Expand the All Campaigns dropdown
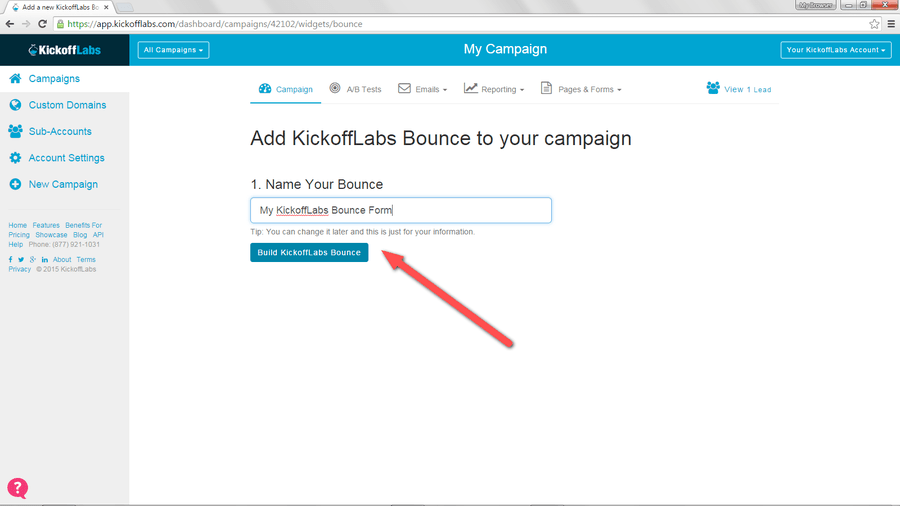The height and width of the screenshot is (506, 900). pyautogui.click(x=173, y=50)
